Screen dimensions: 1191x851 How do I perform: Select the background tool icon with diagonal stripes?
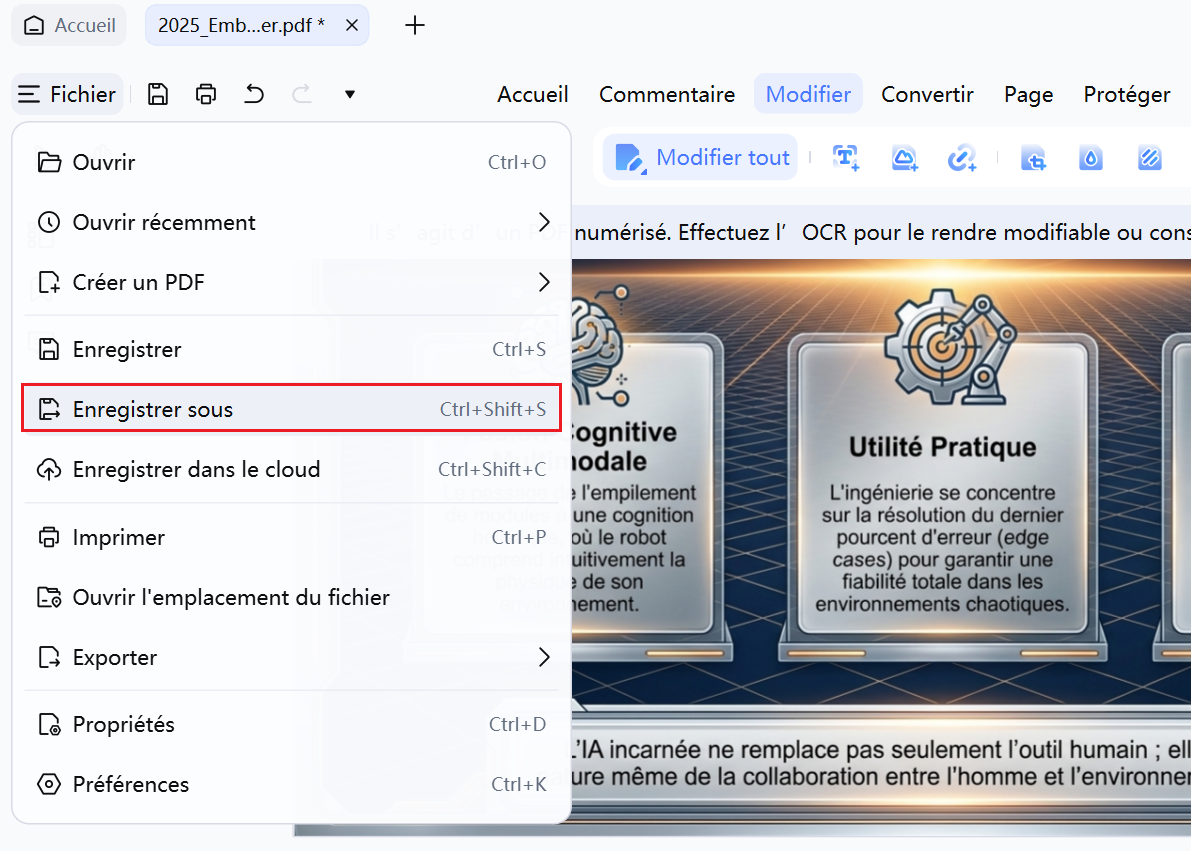tap(1149, 158)
